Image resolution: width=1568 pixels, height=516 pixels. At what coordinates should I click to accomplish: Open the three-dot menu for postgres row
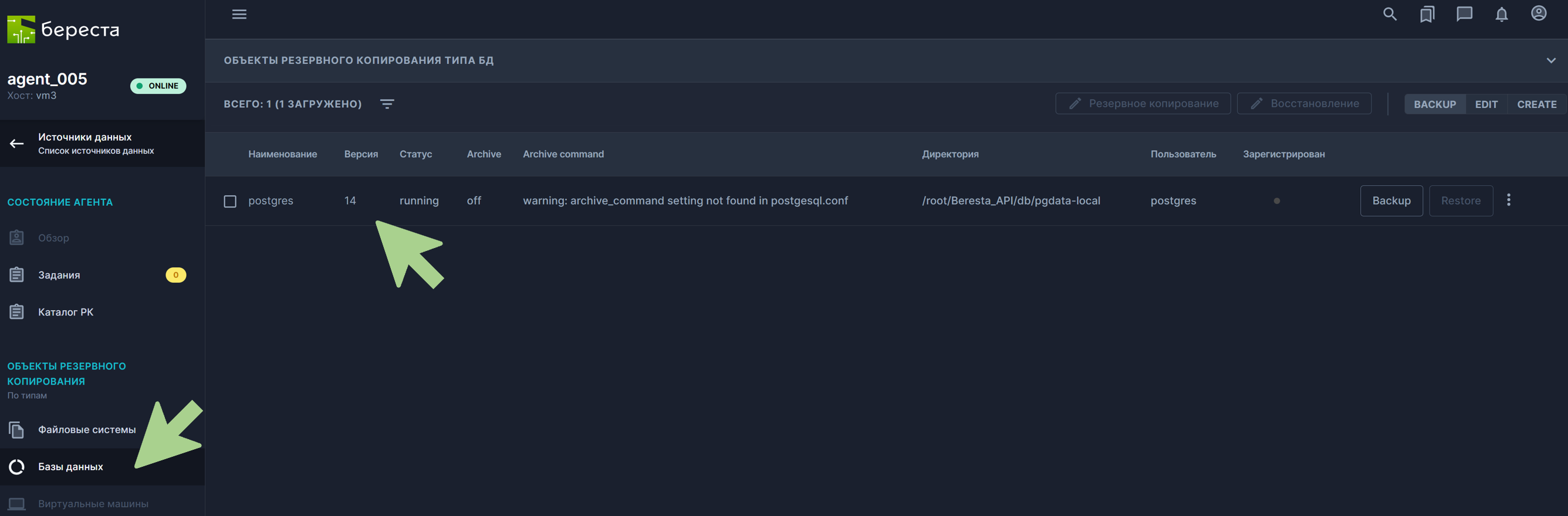tap(1508, 200)
